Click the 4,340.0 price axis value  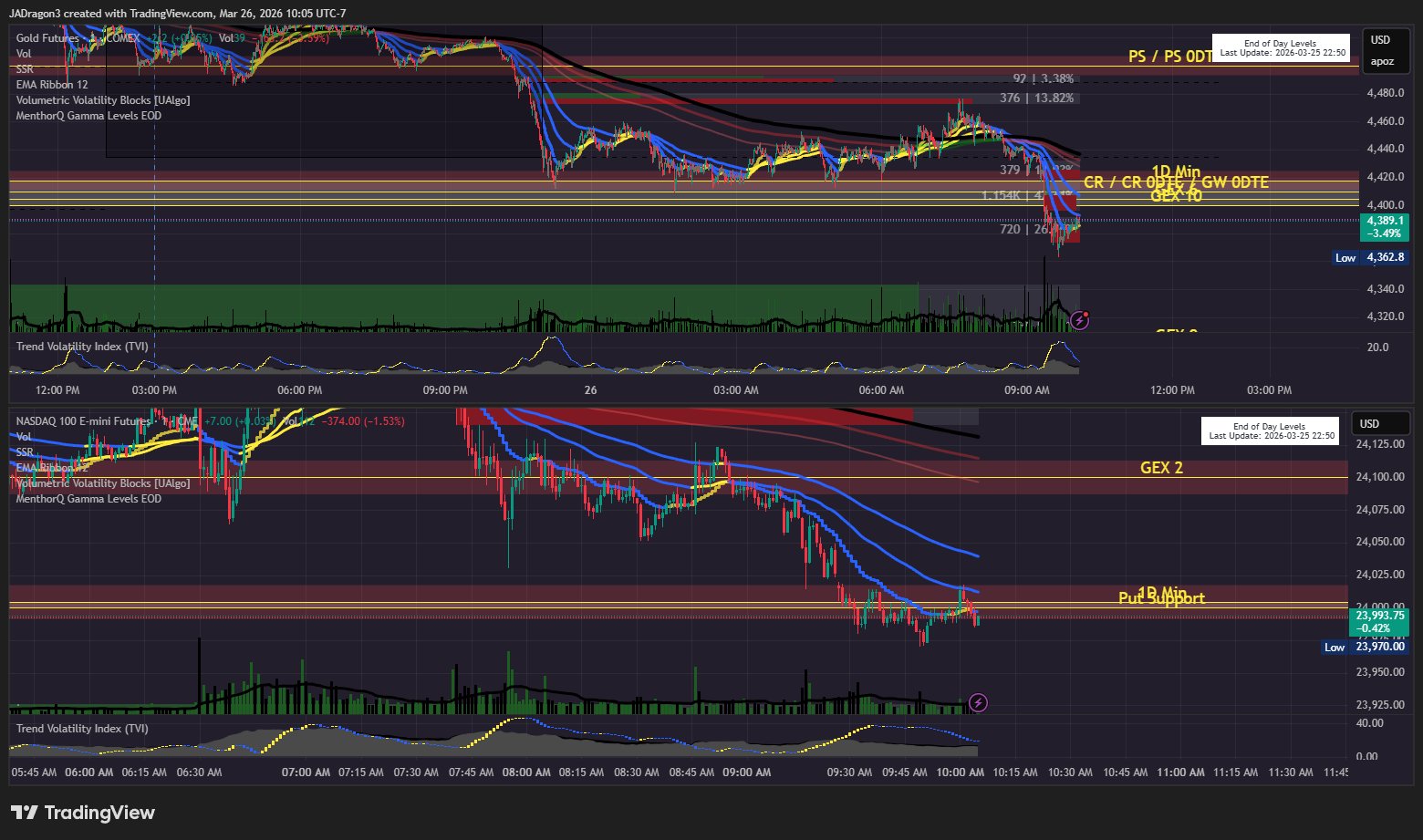pyautogui.click(x=1387, y=289)
